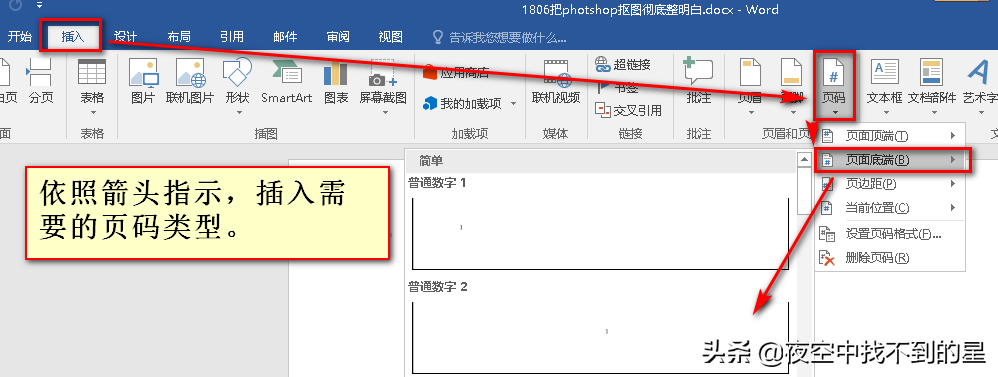This screenshot has width=998, height=377.
Task: Open the 当前位置 submenu
Action: [890, 208]
